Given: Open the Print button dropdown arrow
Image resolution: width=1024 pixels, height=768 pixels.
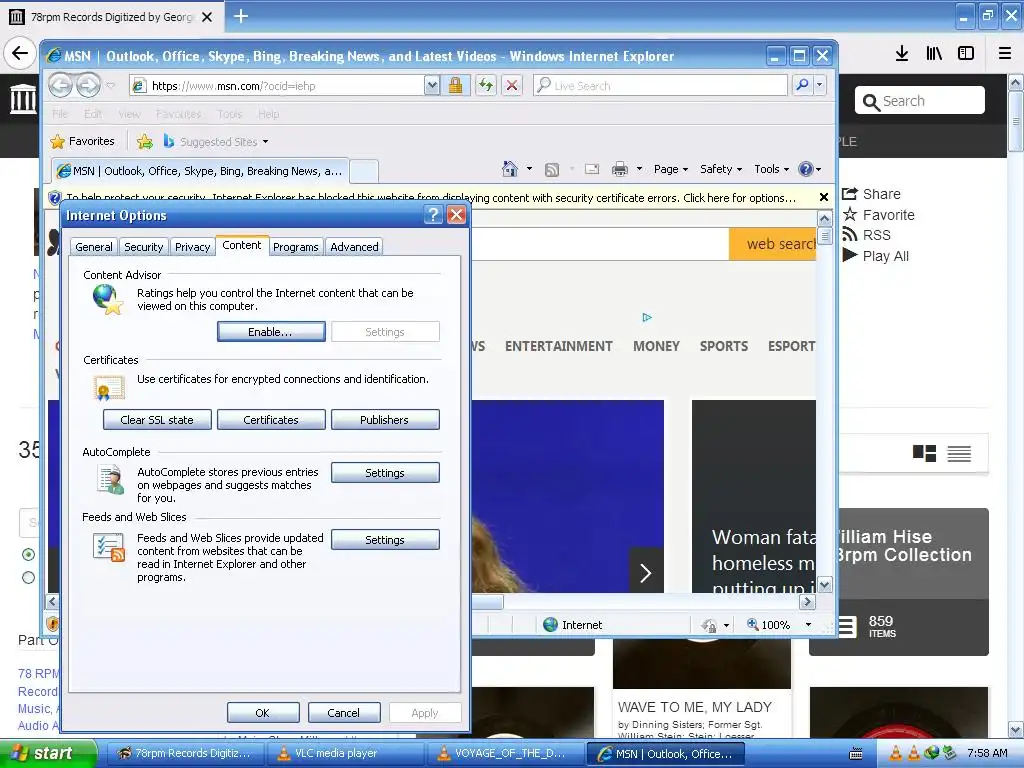Looking at the screenshot, I should (639, 169).
